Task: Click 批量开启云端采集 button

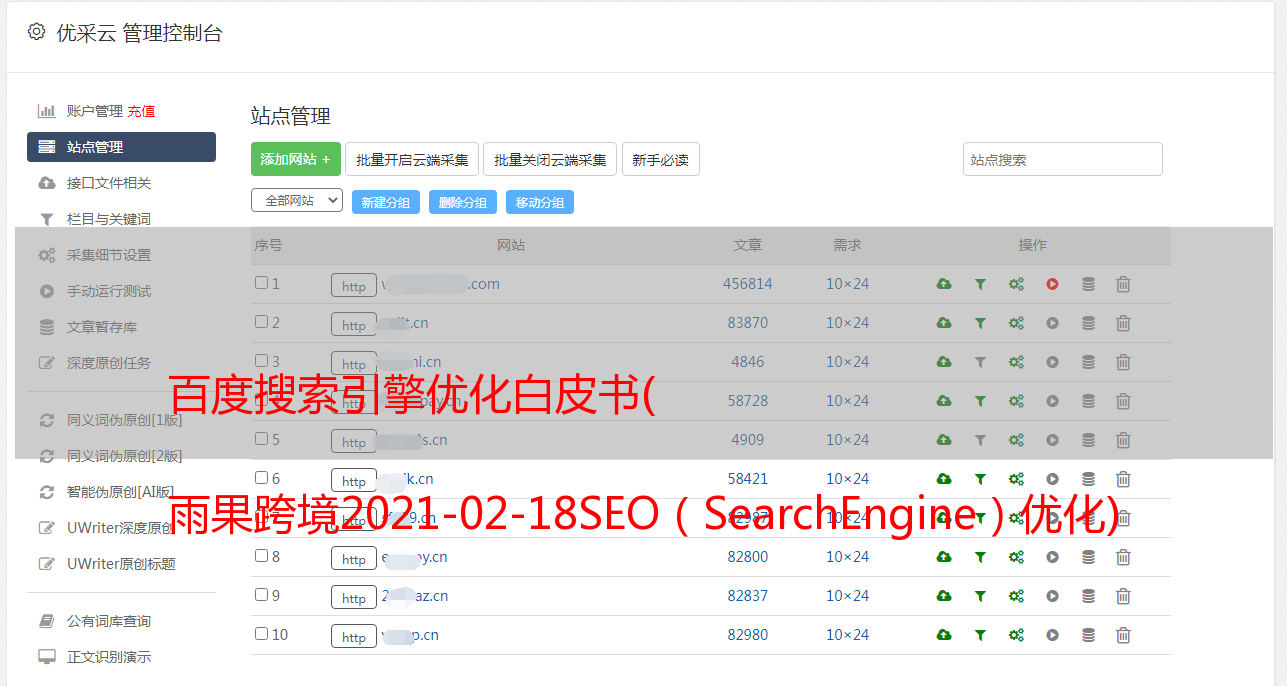Action: point(412,159)
